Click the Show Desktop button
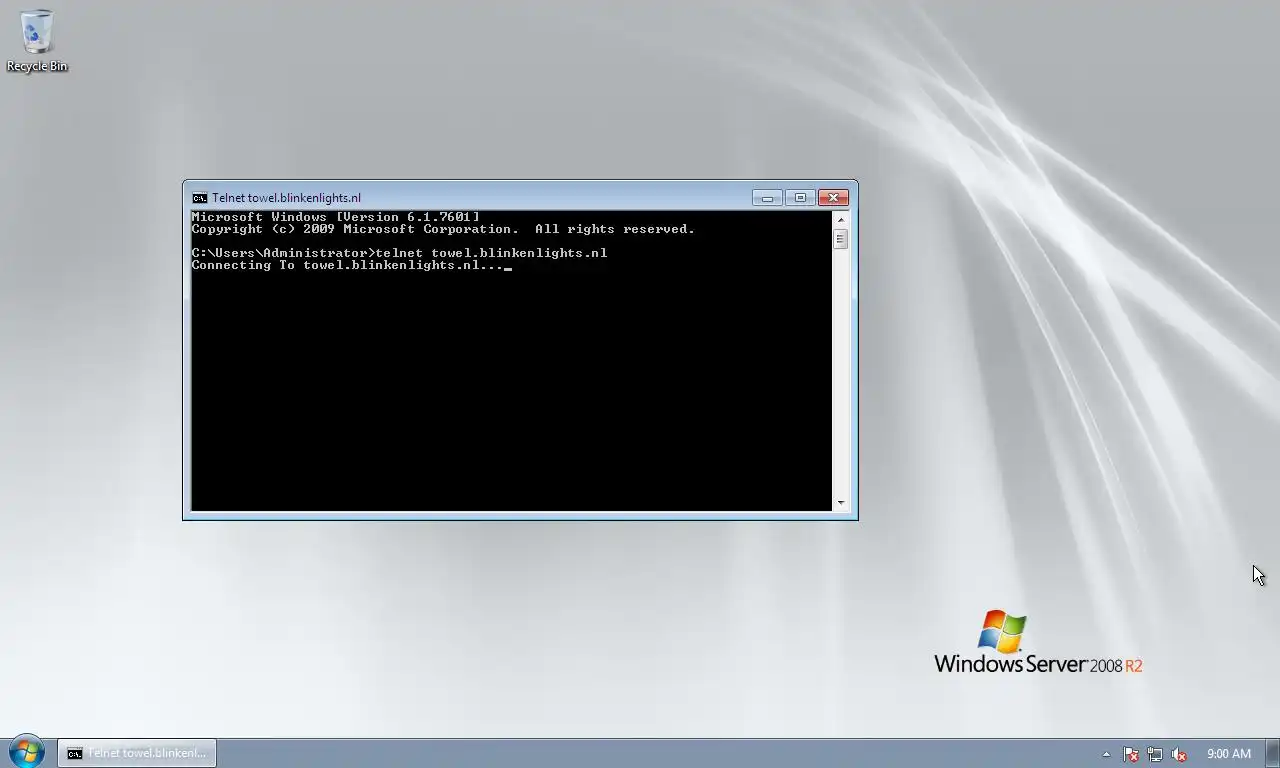1280x768 pixels. (x=1272, y=753)
